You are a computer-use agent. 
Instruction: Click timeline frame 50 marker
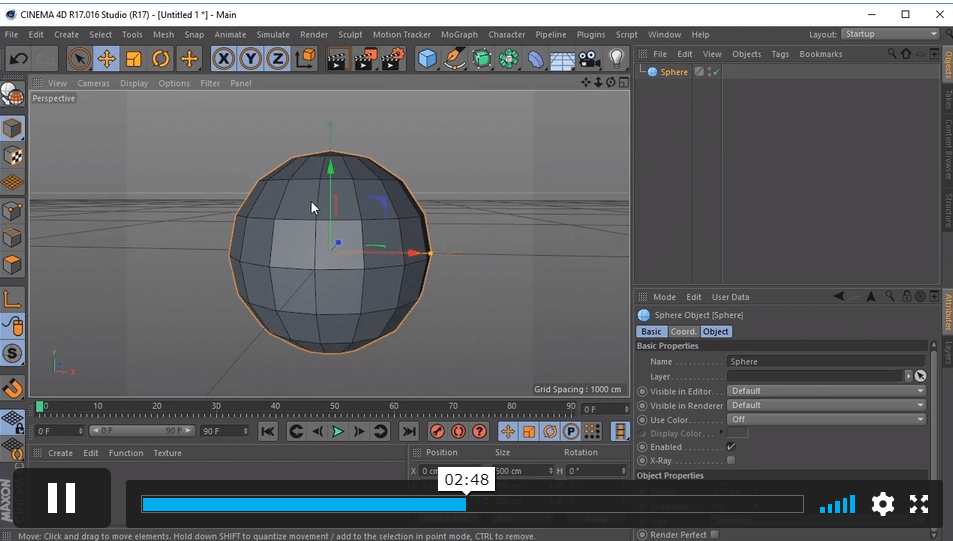click(335, 406)
